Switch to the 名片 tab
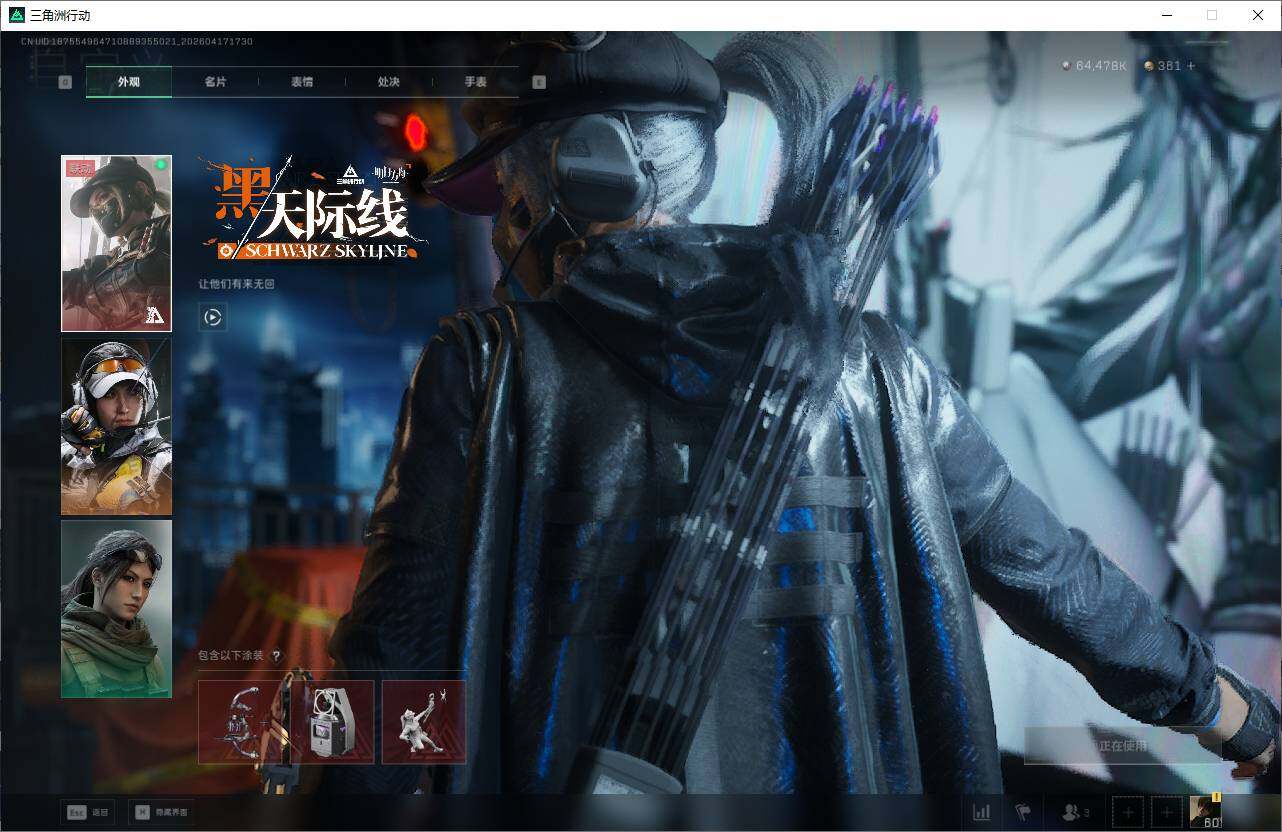This screenshot has width=1282, height=832. tap(216, 82)
